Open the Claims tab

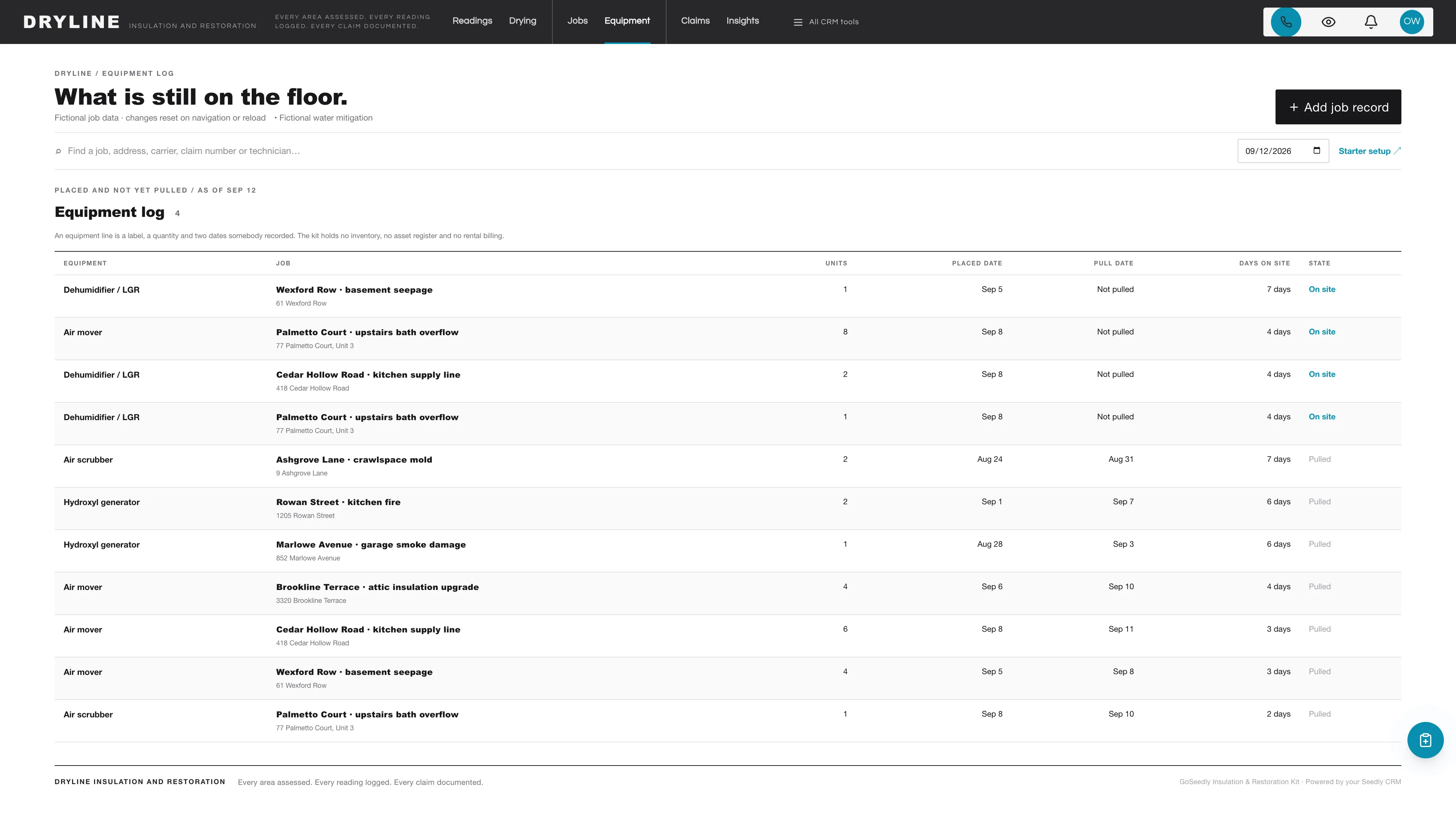[695, 21]
